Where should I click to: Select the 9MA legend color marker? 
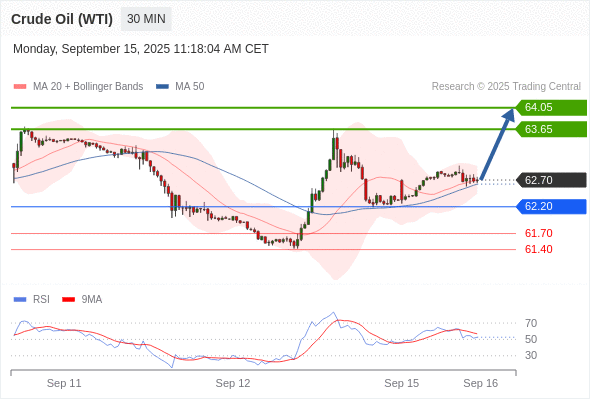pos(68,300)
